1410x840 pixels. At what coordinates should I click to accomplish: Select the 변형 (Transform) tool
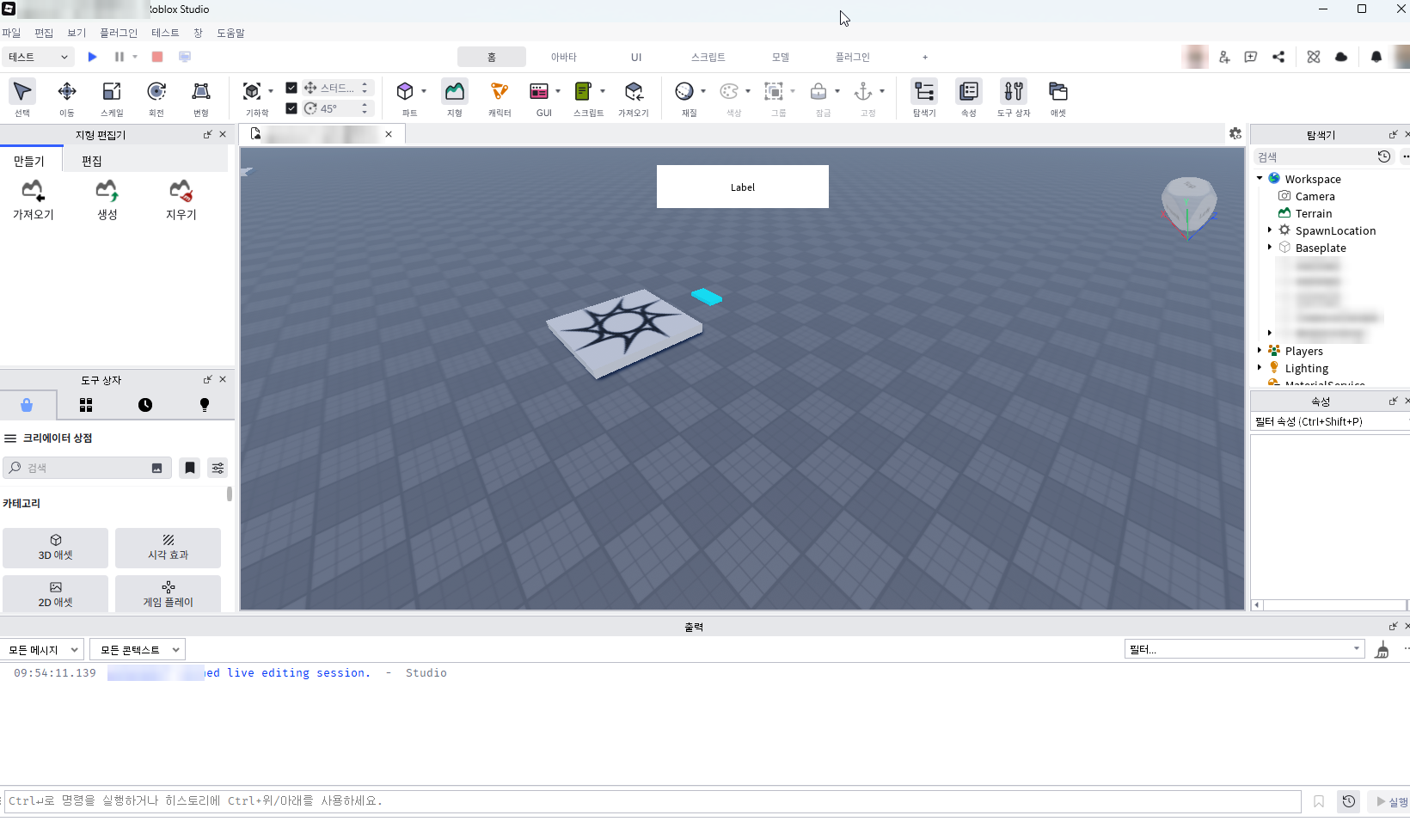(201, 97)
